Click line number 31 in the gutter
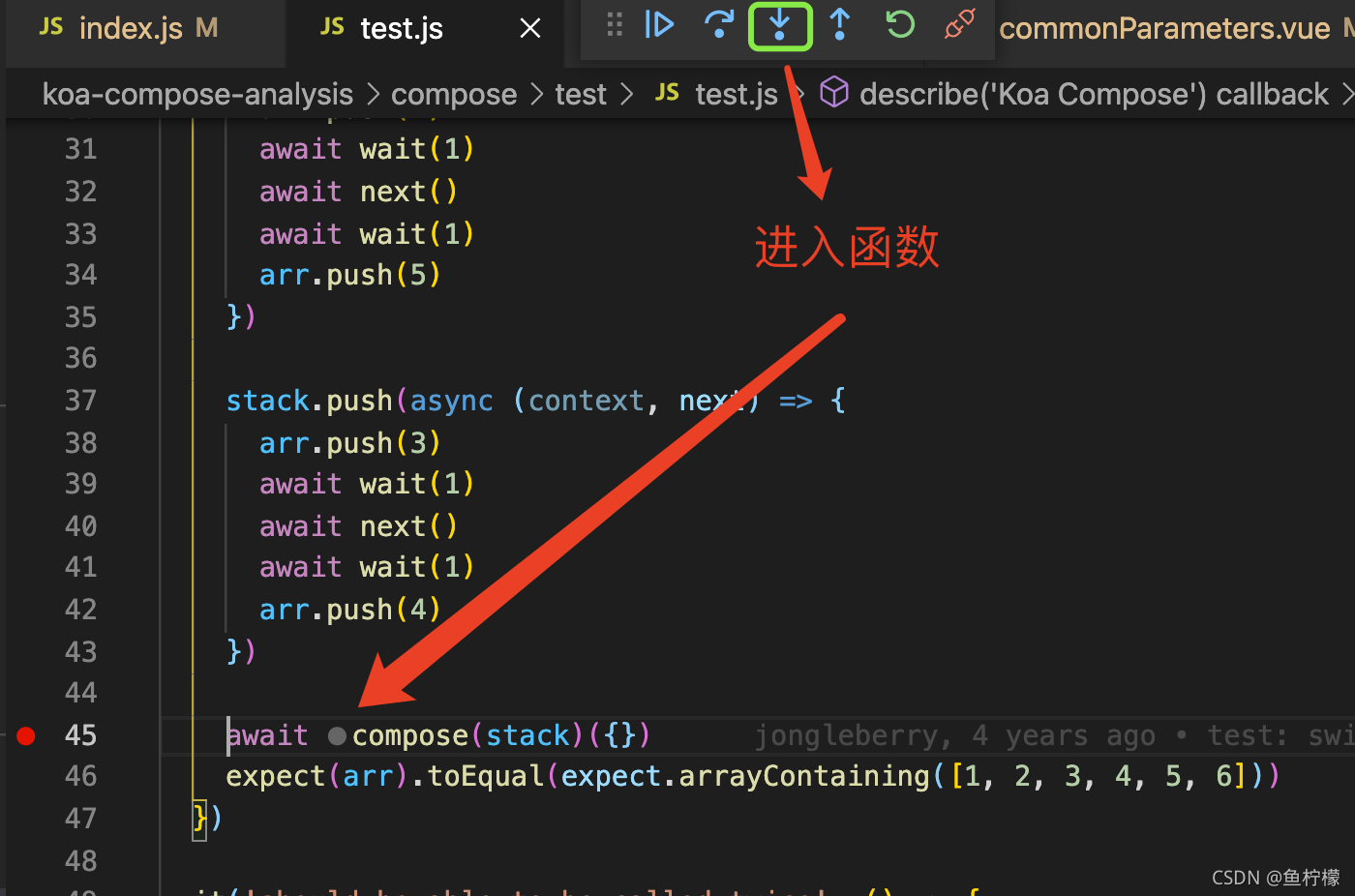Viewport: 1355px width, 896px height. pyautogui.click(x=81, y=149)
